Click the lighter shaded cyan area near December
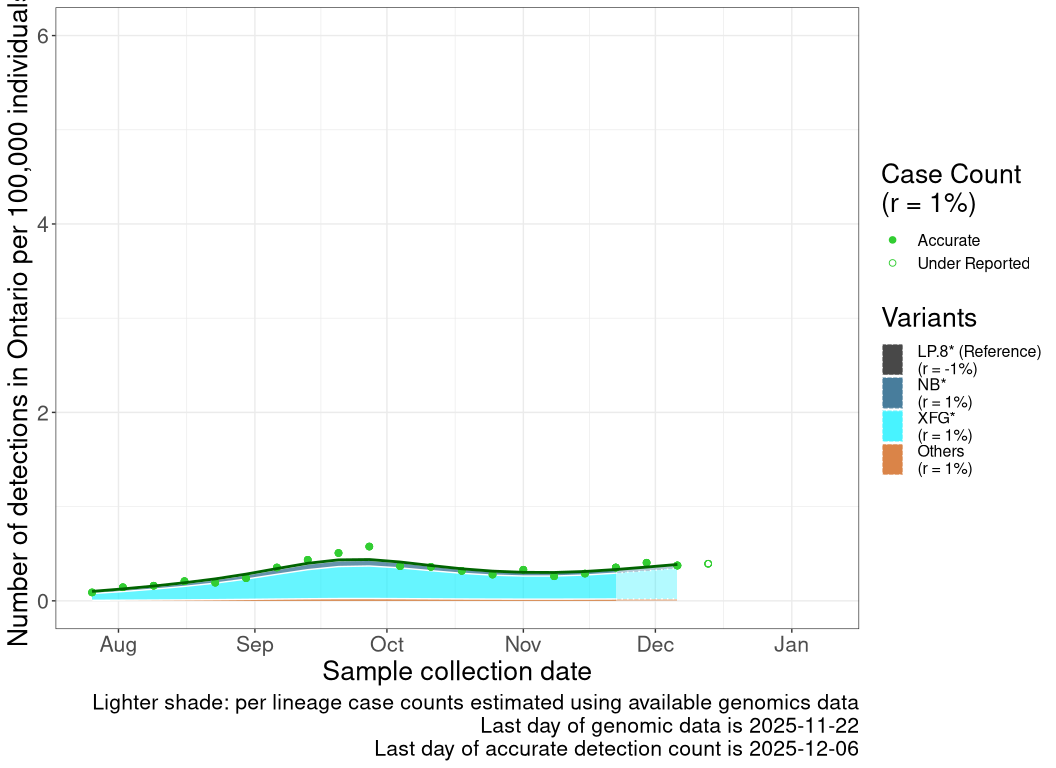The height and width of the screenshot is (768, 1056). click(x=646, y=584)
